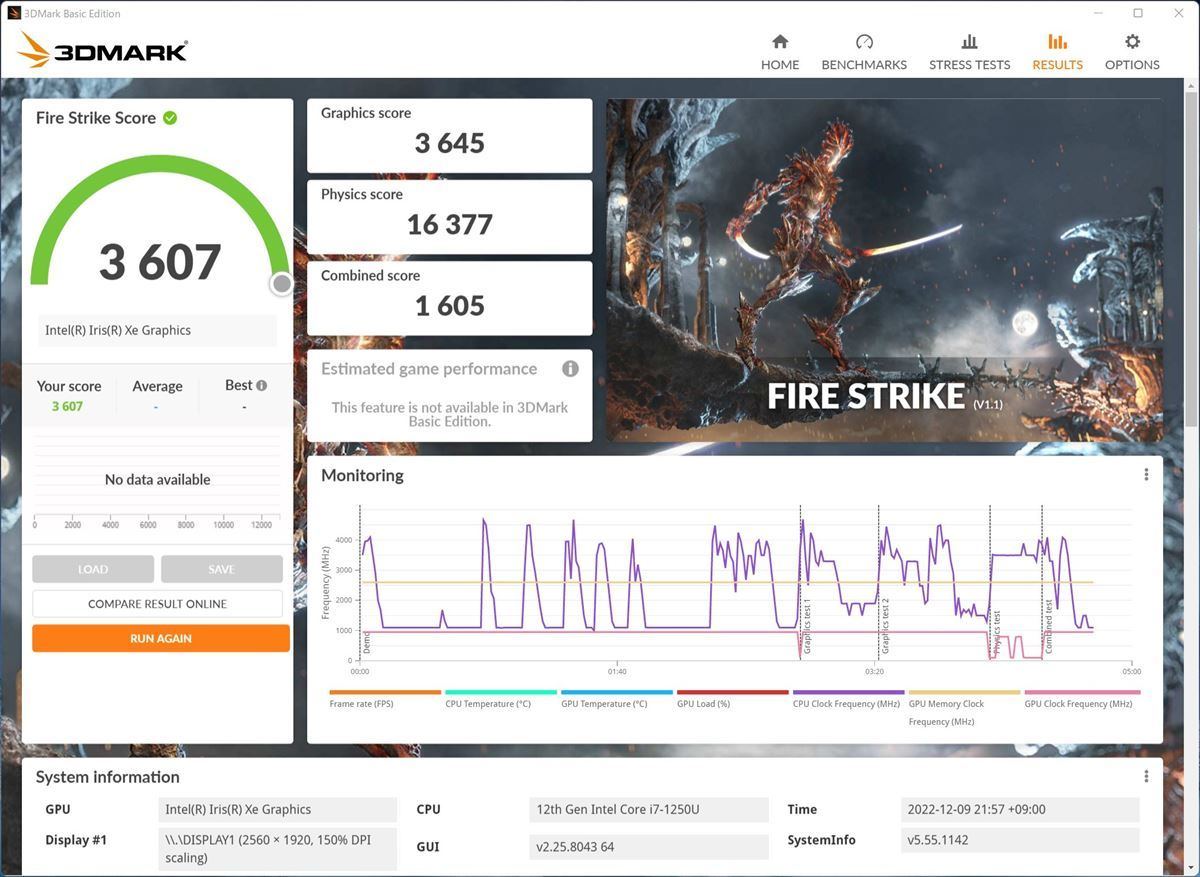This screenshot has width=1200, height=877.
Task: Click the score gauge end handle
Action: [x=282, y=284]
